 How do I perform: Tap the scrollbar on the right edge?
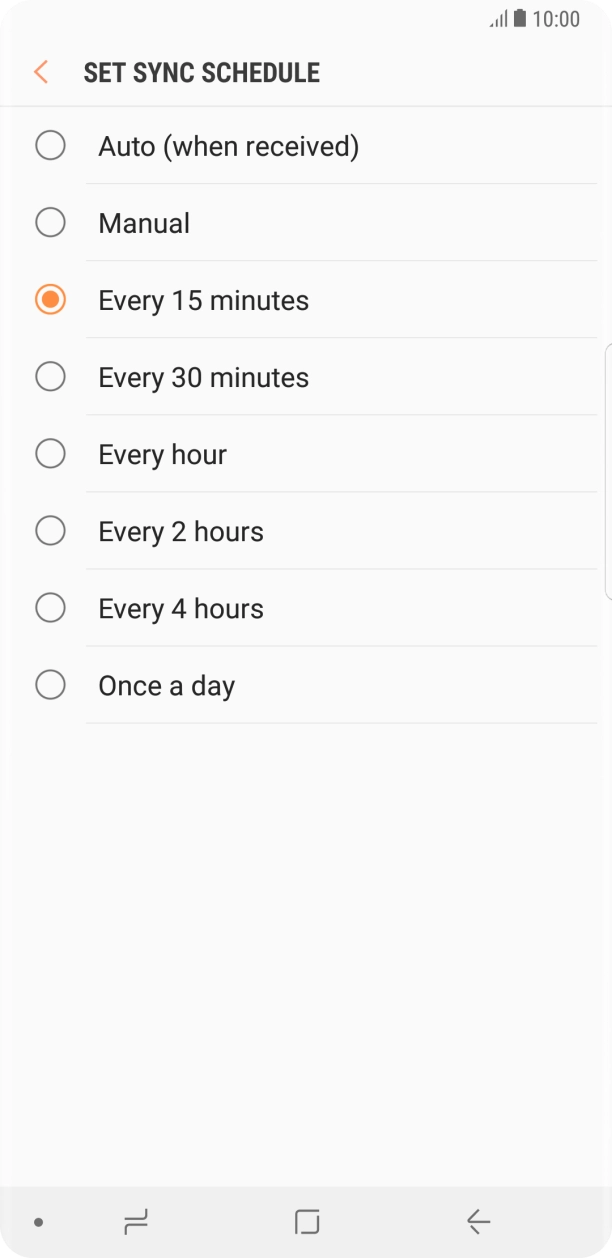pyautogui.click(x=608, y=470)
